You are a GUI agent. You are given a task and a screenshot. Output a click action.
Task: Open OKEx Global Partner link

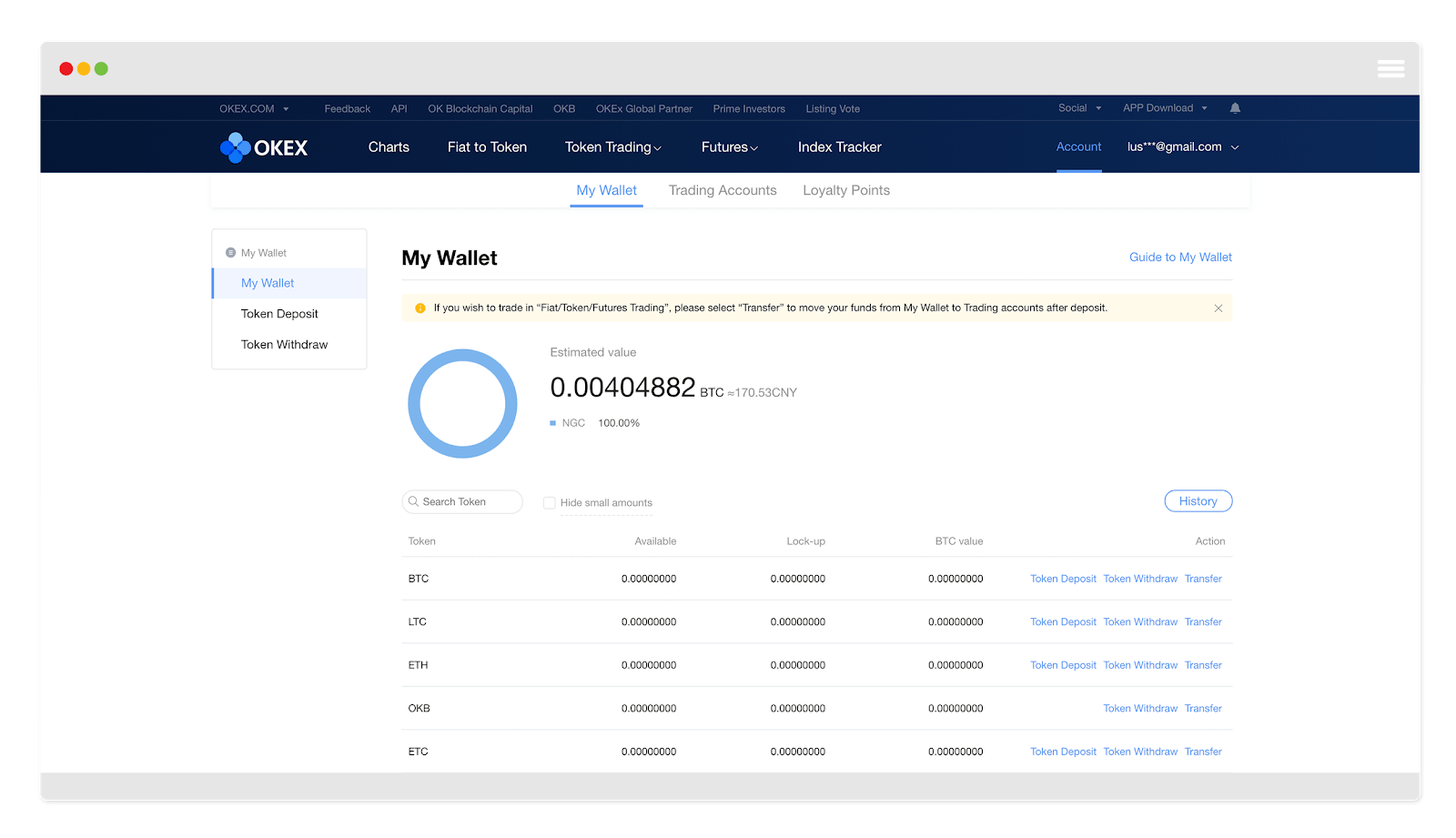pyautogui.click(x=644, y=109)
